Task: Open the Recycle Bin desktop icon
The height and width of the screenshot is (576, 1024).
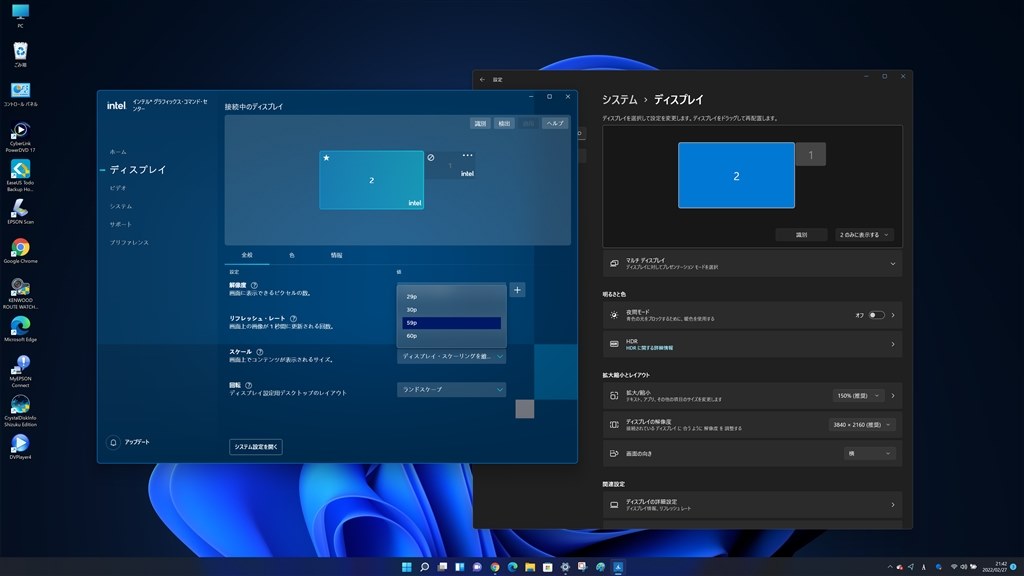Action: pyautogui.click(x=20, y=54)
